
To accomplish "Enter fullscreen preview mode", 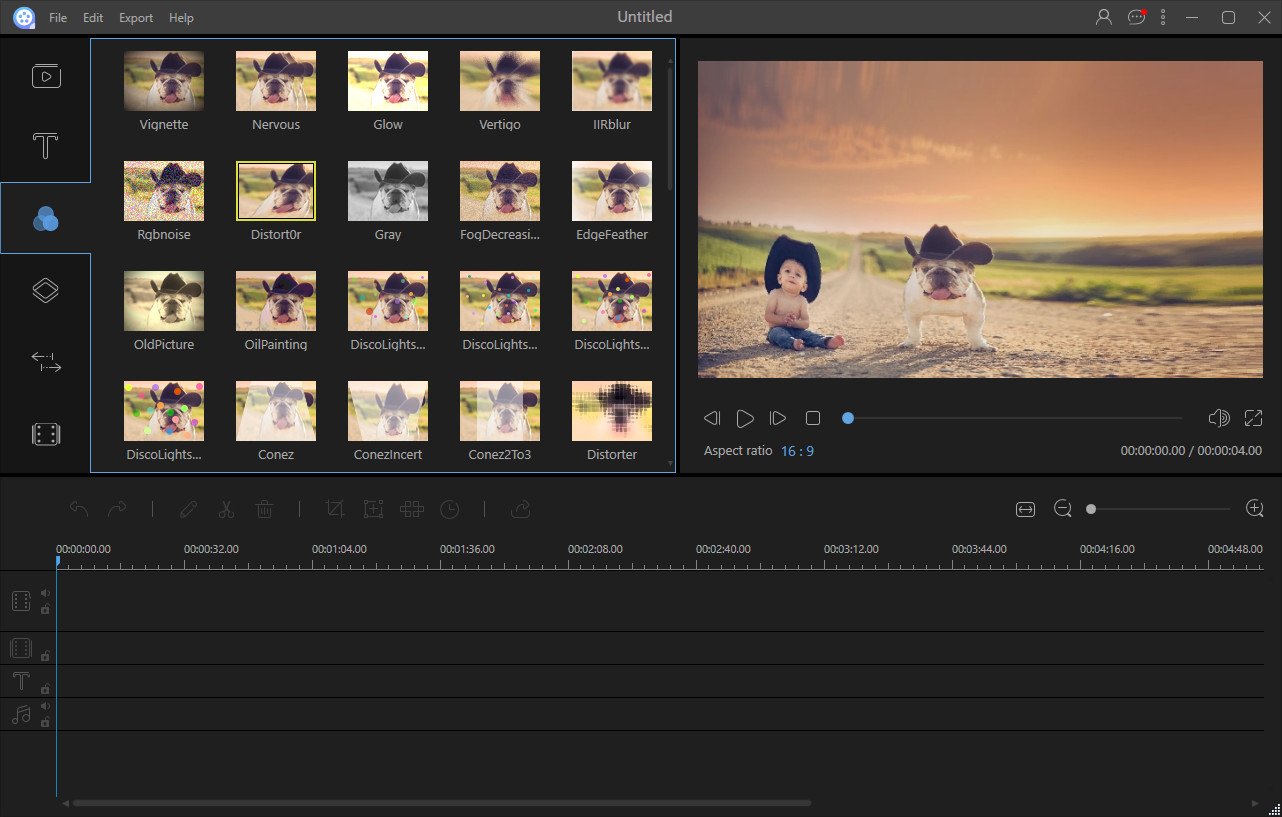I will point(1253,418).
